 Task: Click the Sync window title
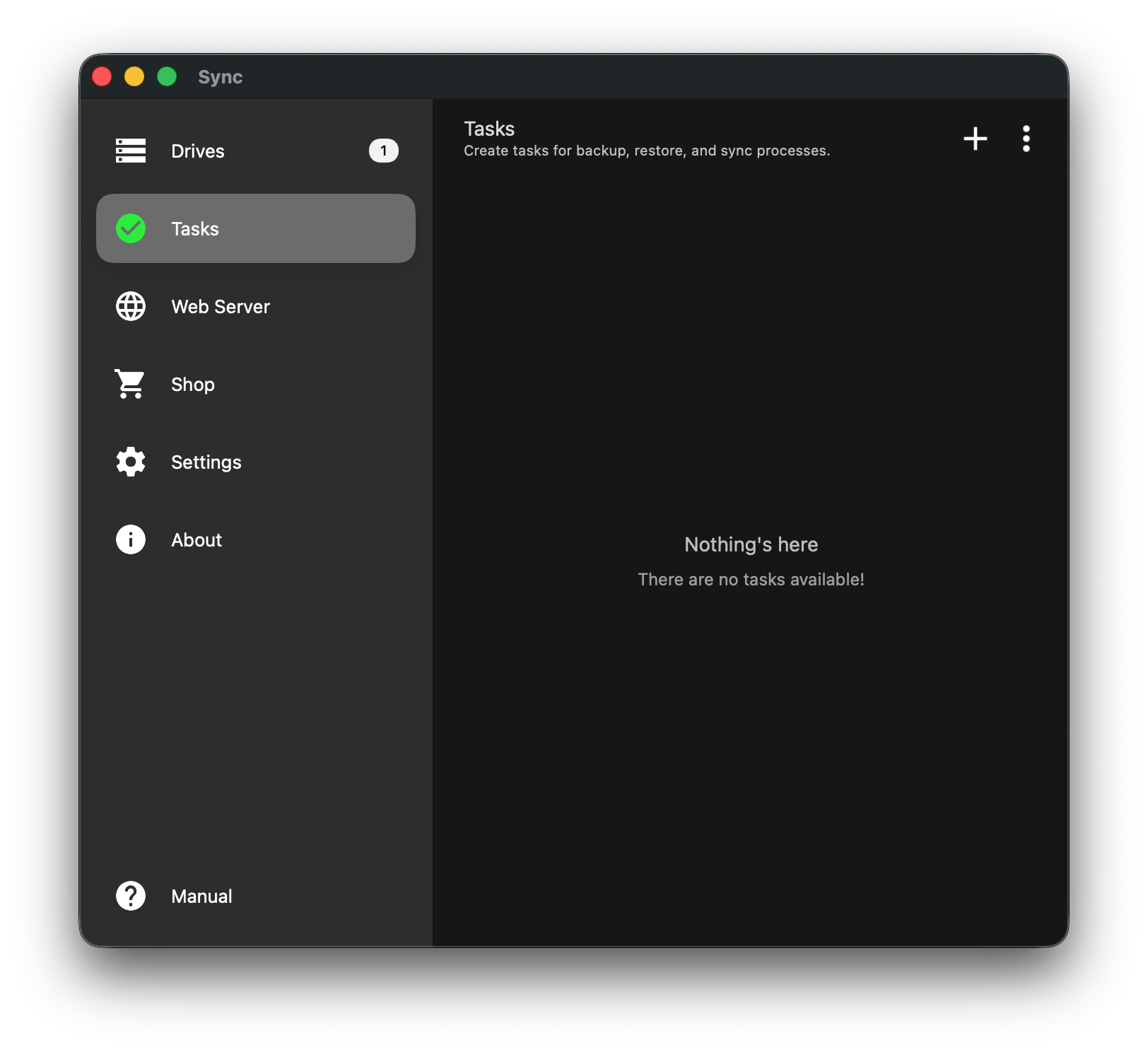coord(220,77)
